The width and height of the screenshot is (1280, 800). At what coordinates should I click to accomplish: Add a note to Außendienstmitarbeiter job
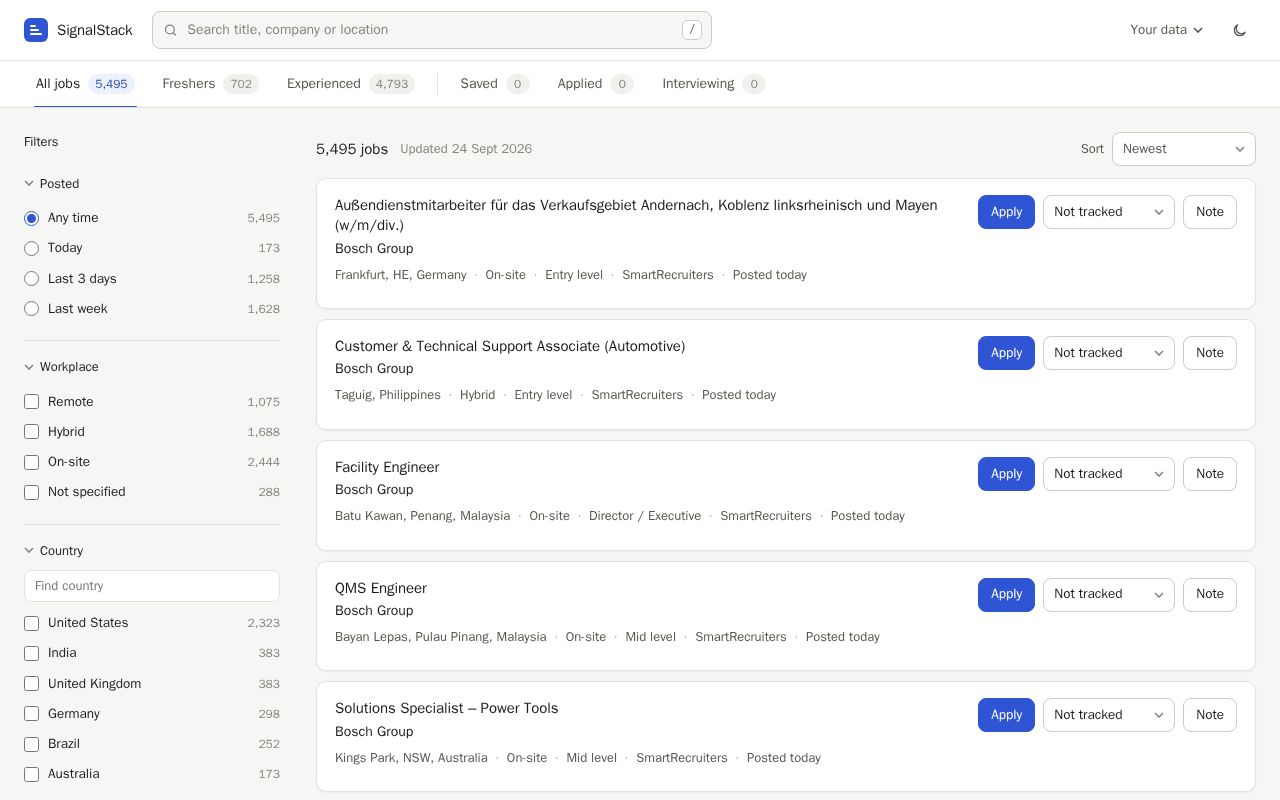[x=1210, y=212]
